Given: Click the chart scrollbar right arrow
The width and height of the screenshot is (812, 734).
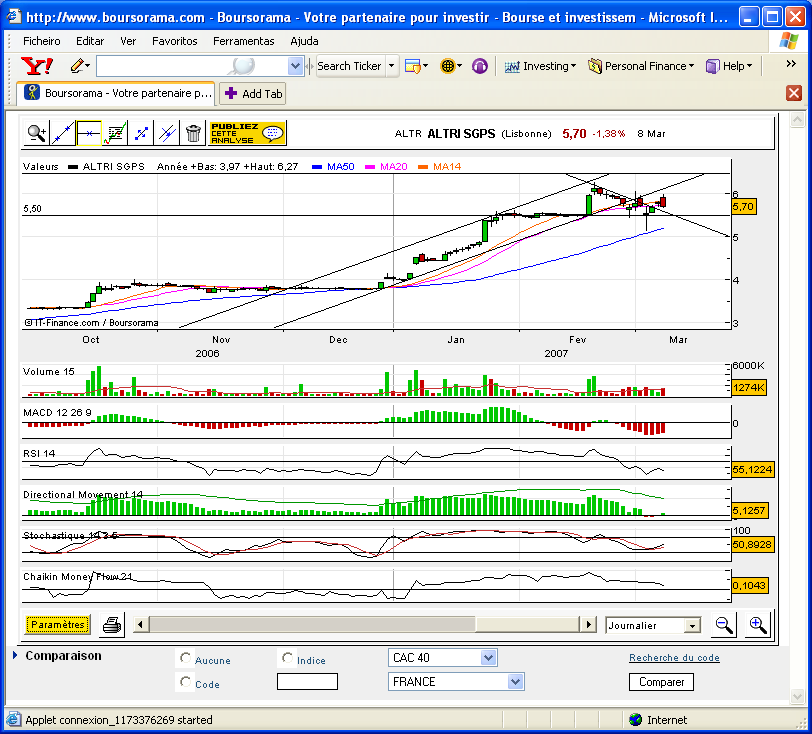Looking at the screenshot, I should click(x=588, y=624).
